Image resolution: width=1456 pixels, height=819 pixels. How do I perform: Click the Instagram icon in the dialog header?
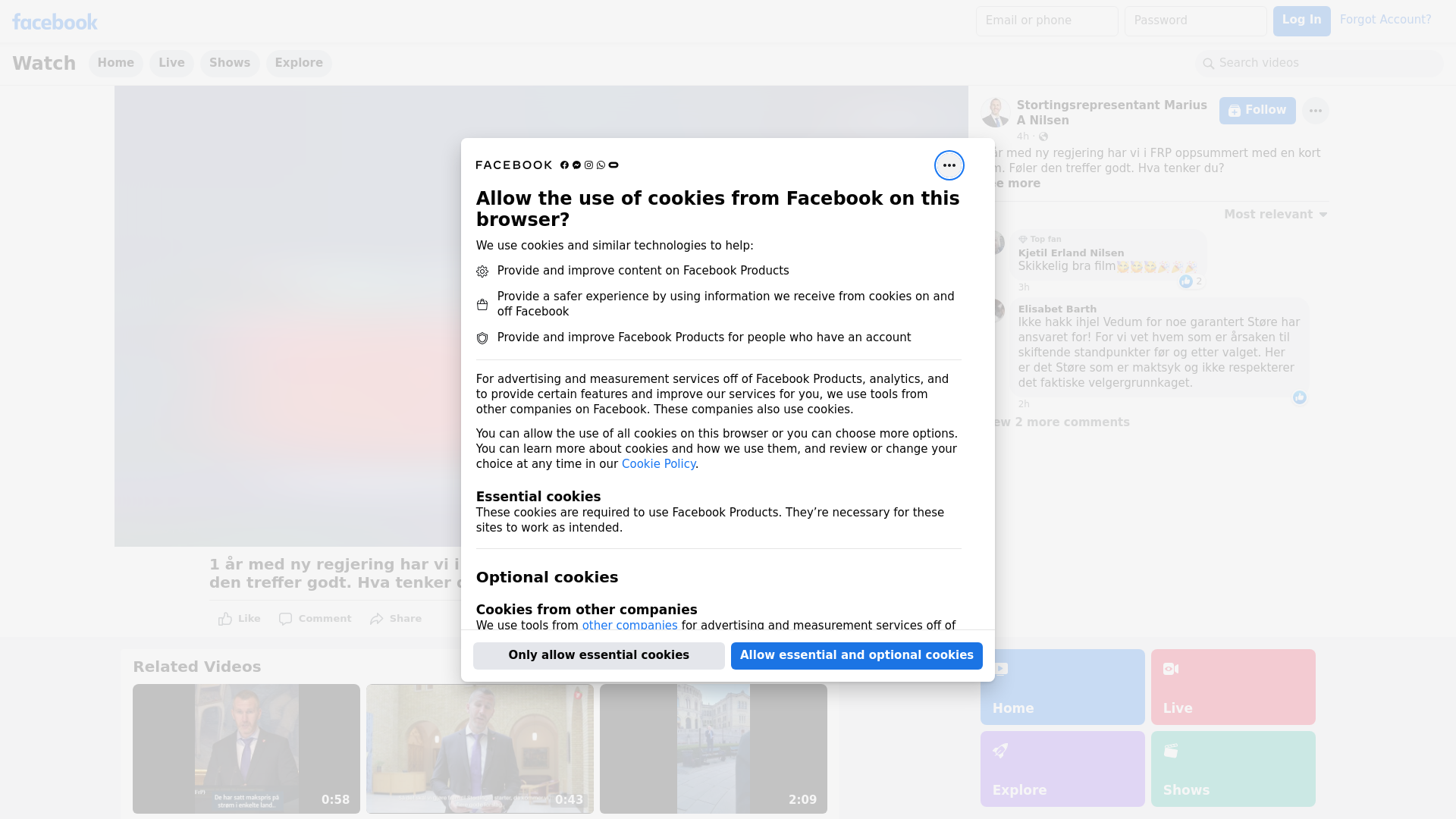tap(588, 165)
